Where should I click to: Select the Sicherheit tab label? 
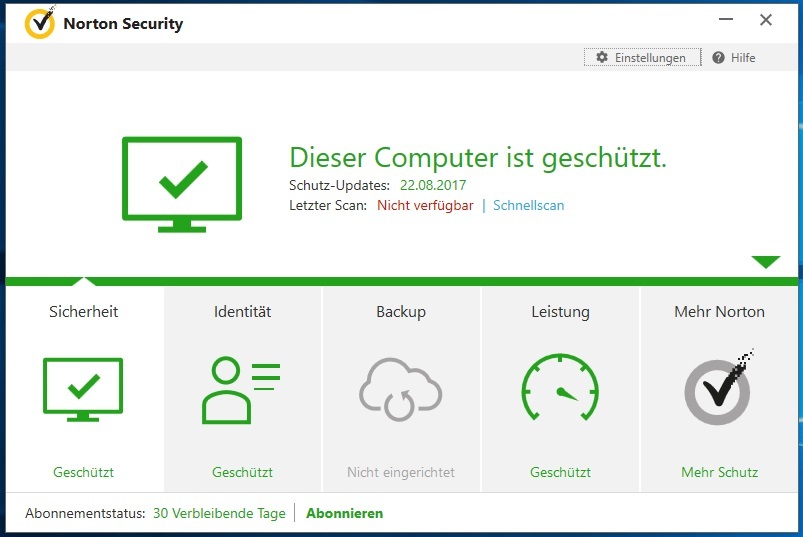(x=84, y=312)
